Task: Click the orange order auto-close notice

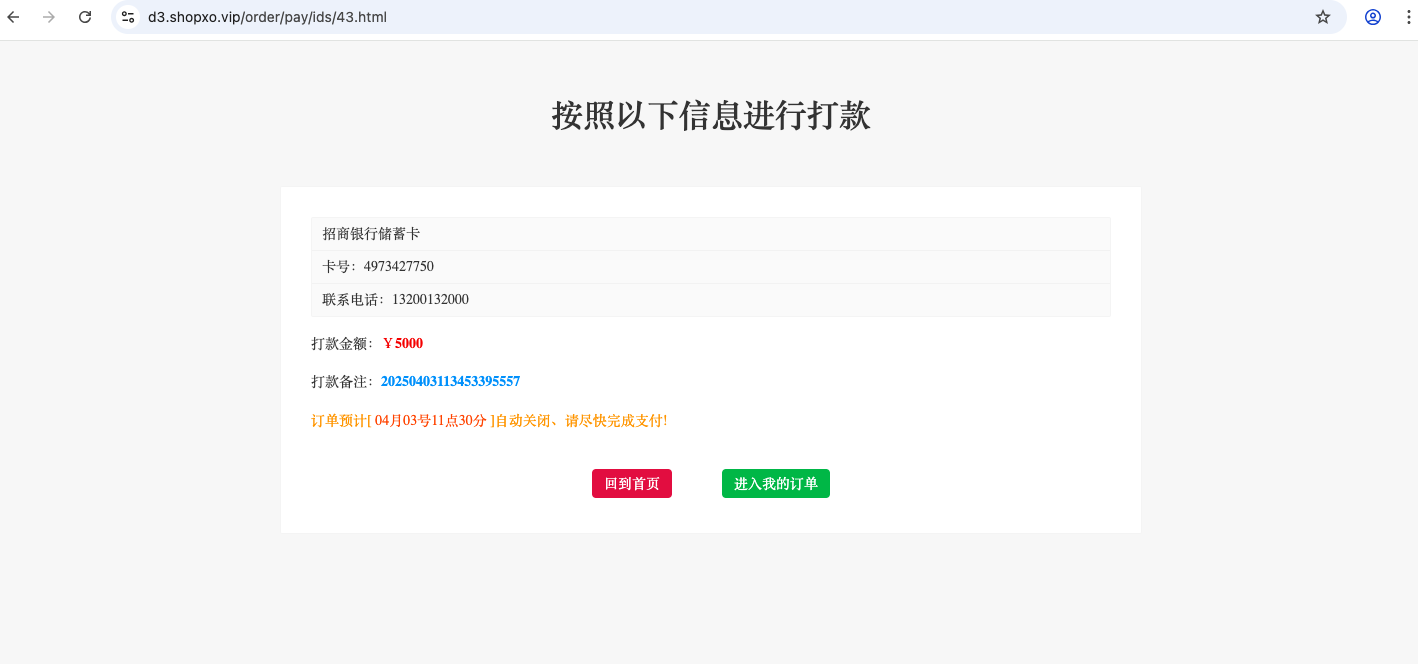Action: [489, 421]
